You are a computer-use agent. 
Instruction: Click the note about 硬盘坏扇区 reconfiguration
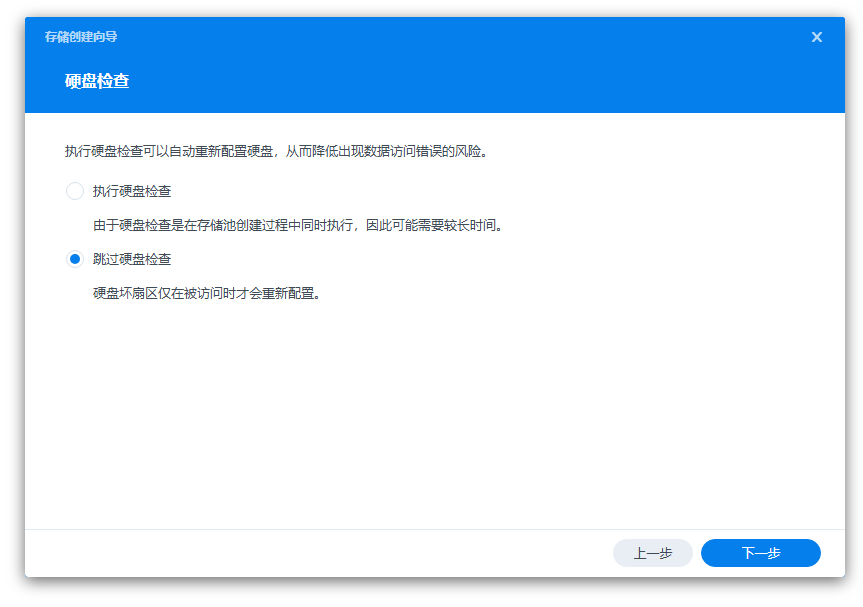click(206, 293)
